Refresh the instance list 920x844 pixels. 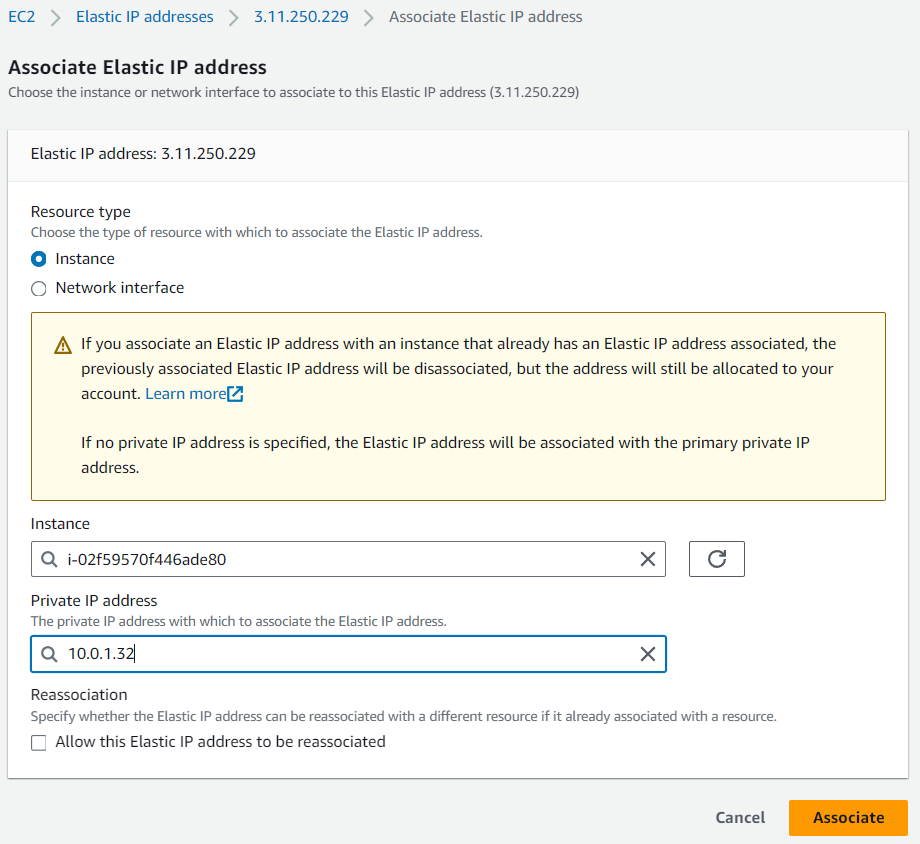point(716,559)
